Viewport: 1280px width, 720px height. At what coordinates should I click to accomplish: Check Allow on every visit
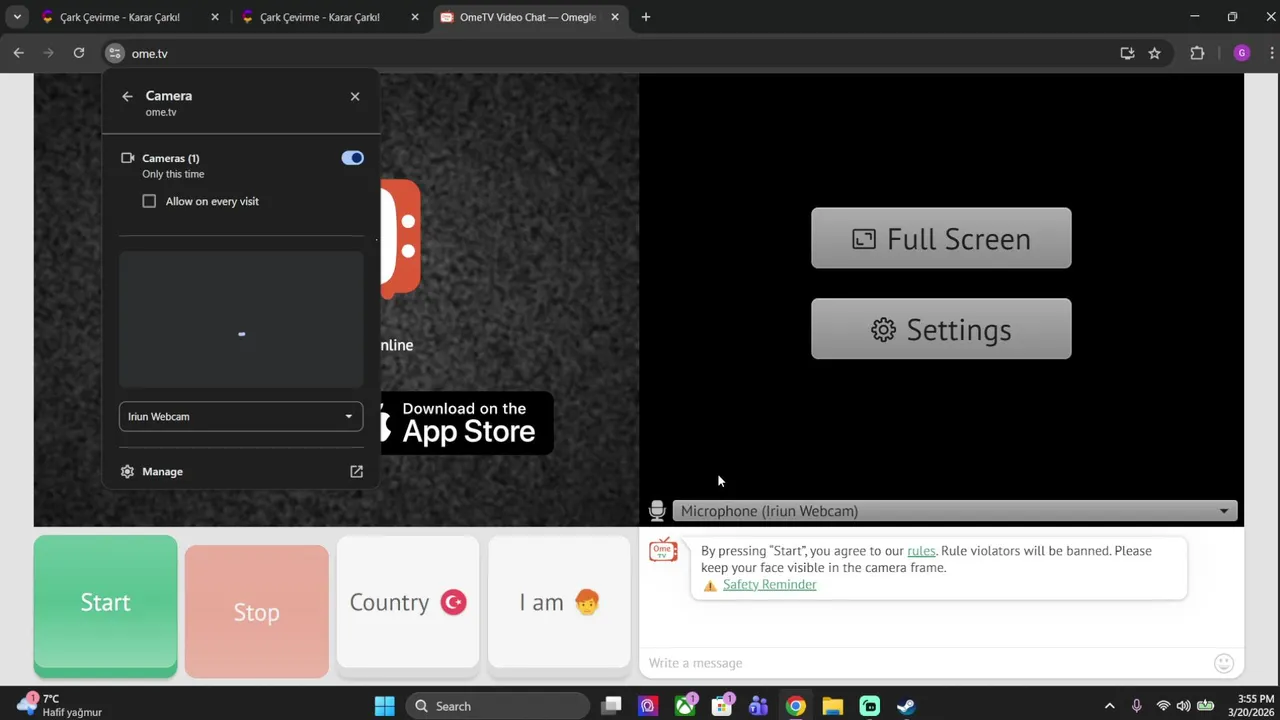pyautogui.click(x=149, y=201)
